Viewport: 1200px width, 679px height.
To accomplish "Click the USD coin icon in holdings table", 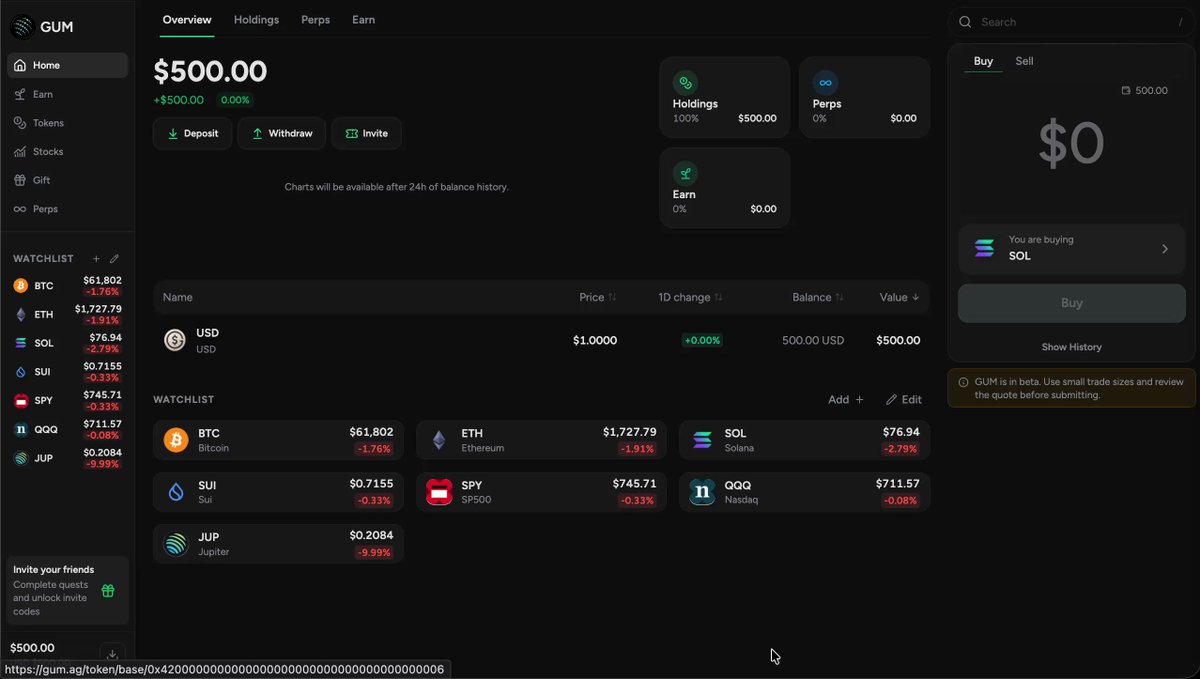I will [x=175, y=341].
